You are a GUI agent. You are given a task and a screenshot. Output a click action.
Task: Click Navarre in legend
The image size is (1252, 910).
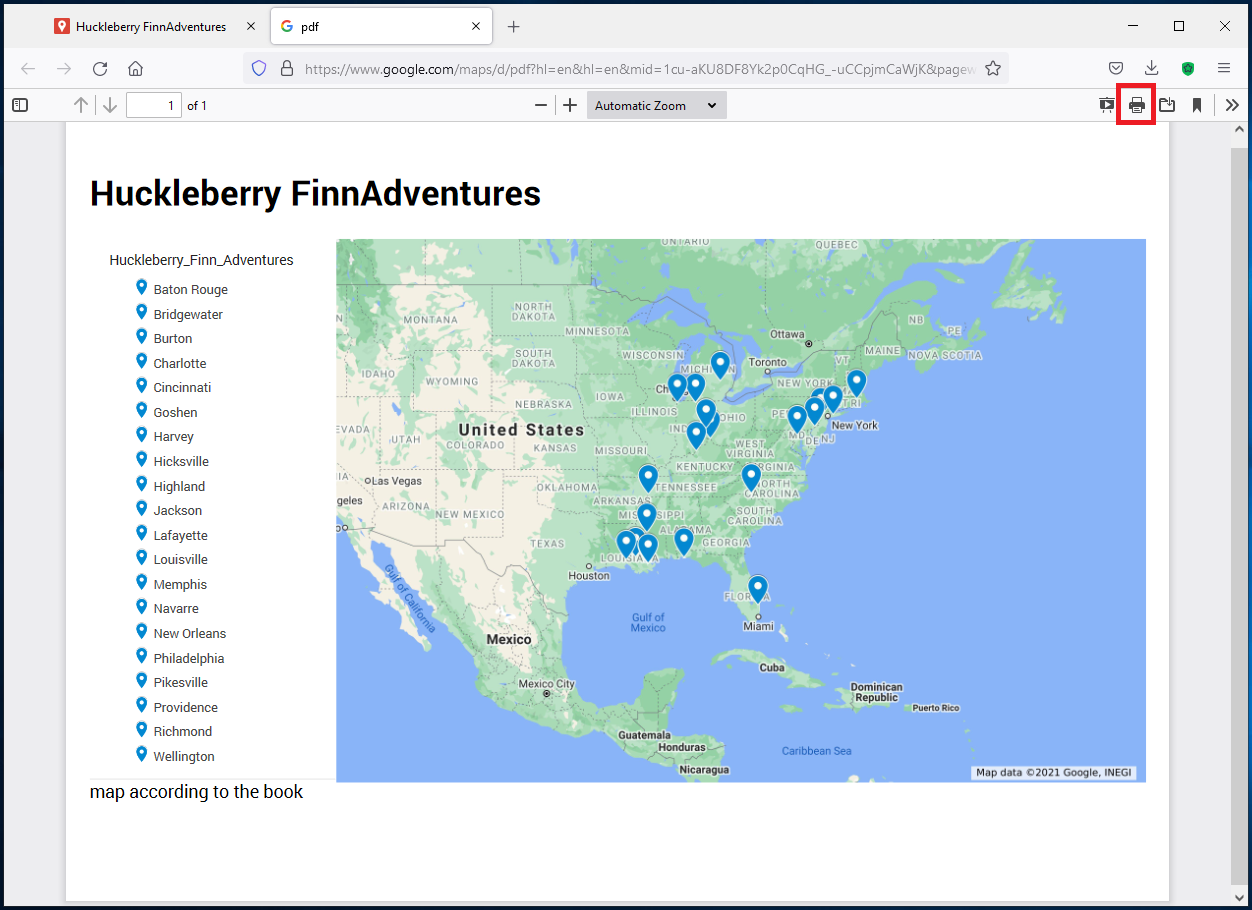176,609
